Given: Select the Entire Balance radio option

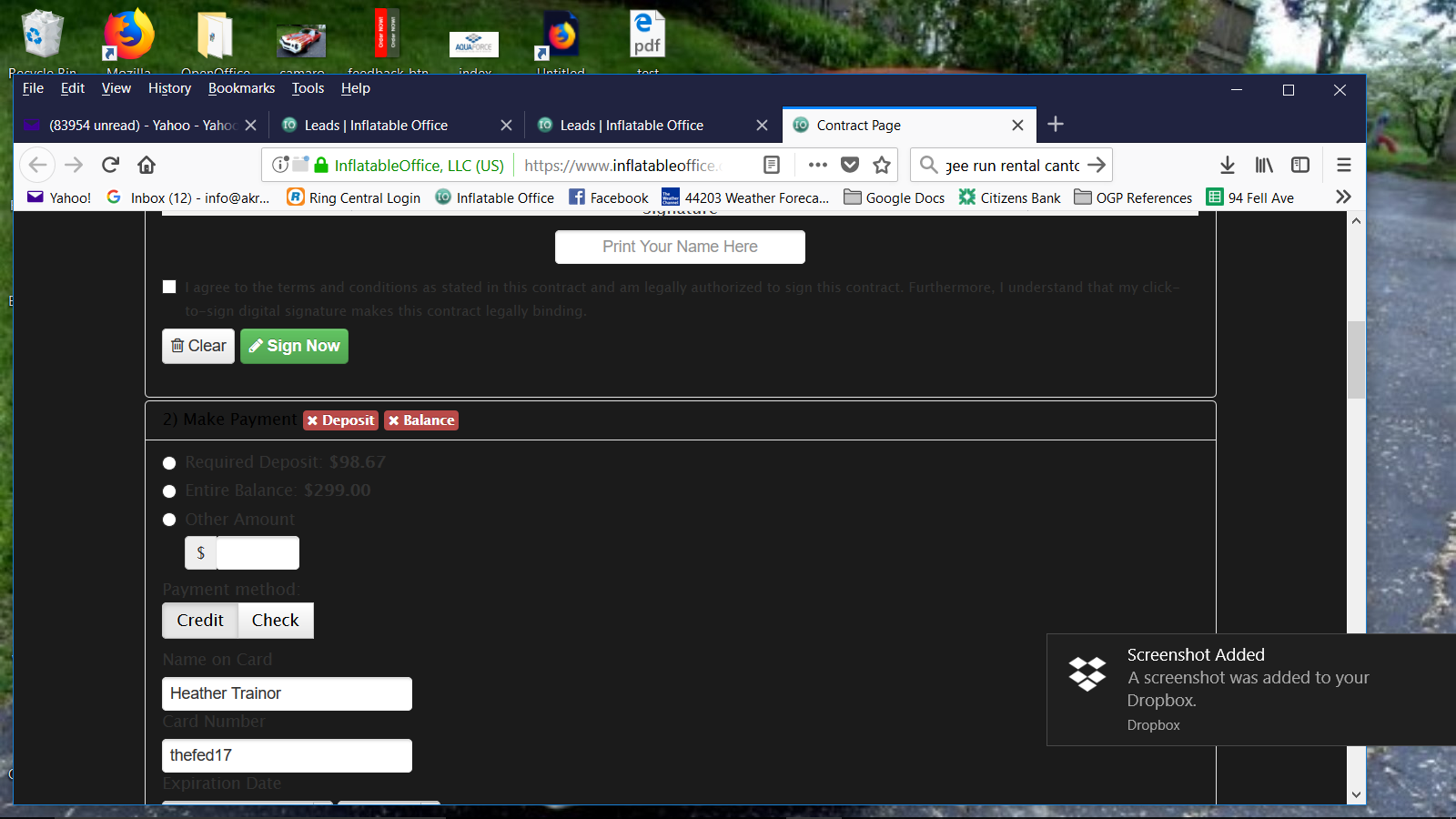Looking at the screenshot, I should pos(169,491).
